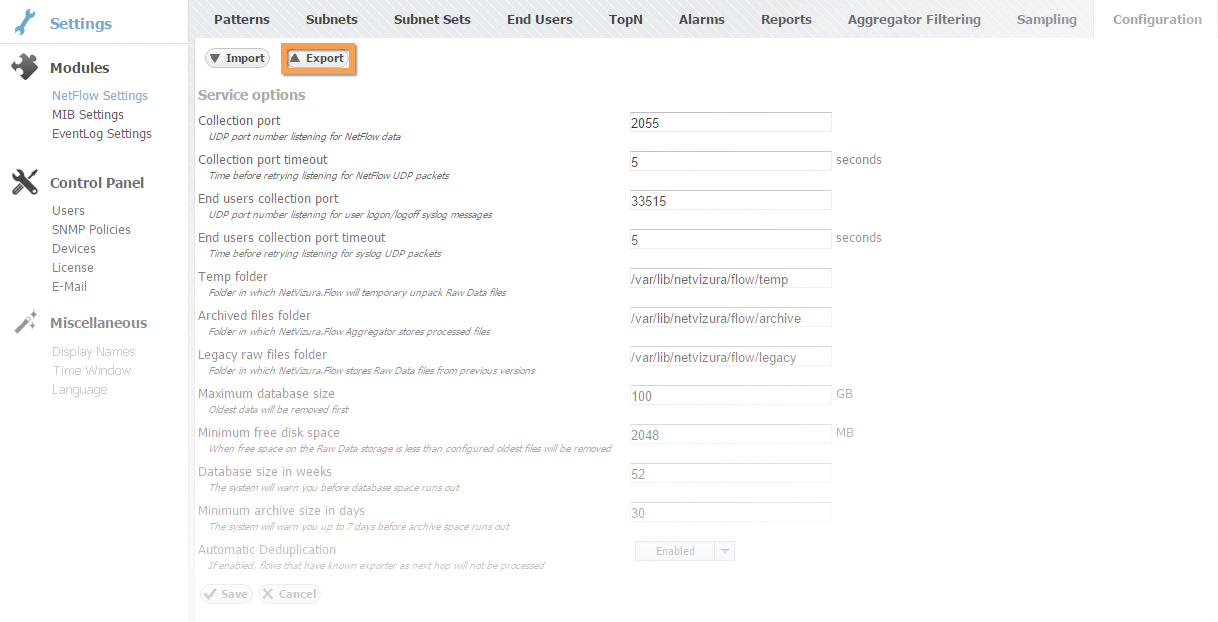This screenshot has width=1218, height=622.
Task: Select the Aggregator Filtering tab
Action: point(914,19)
